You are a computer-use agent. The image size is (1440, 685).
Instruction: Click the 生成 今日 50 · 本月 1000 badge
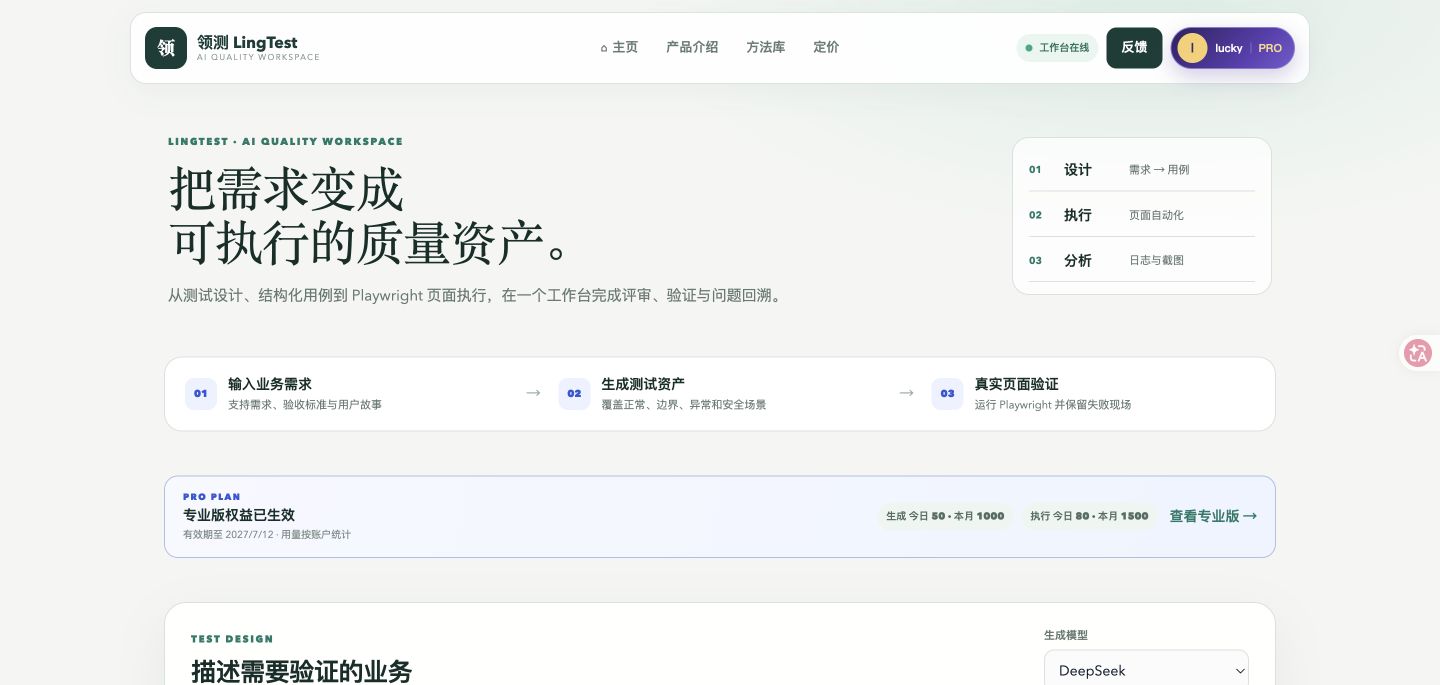coord(945,516)
